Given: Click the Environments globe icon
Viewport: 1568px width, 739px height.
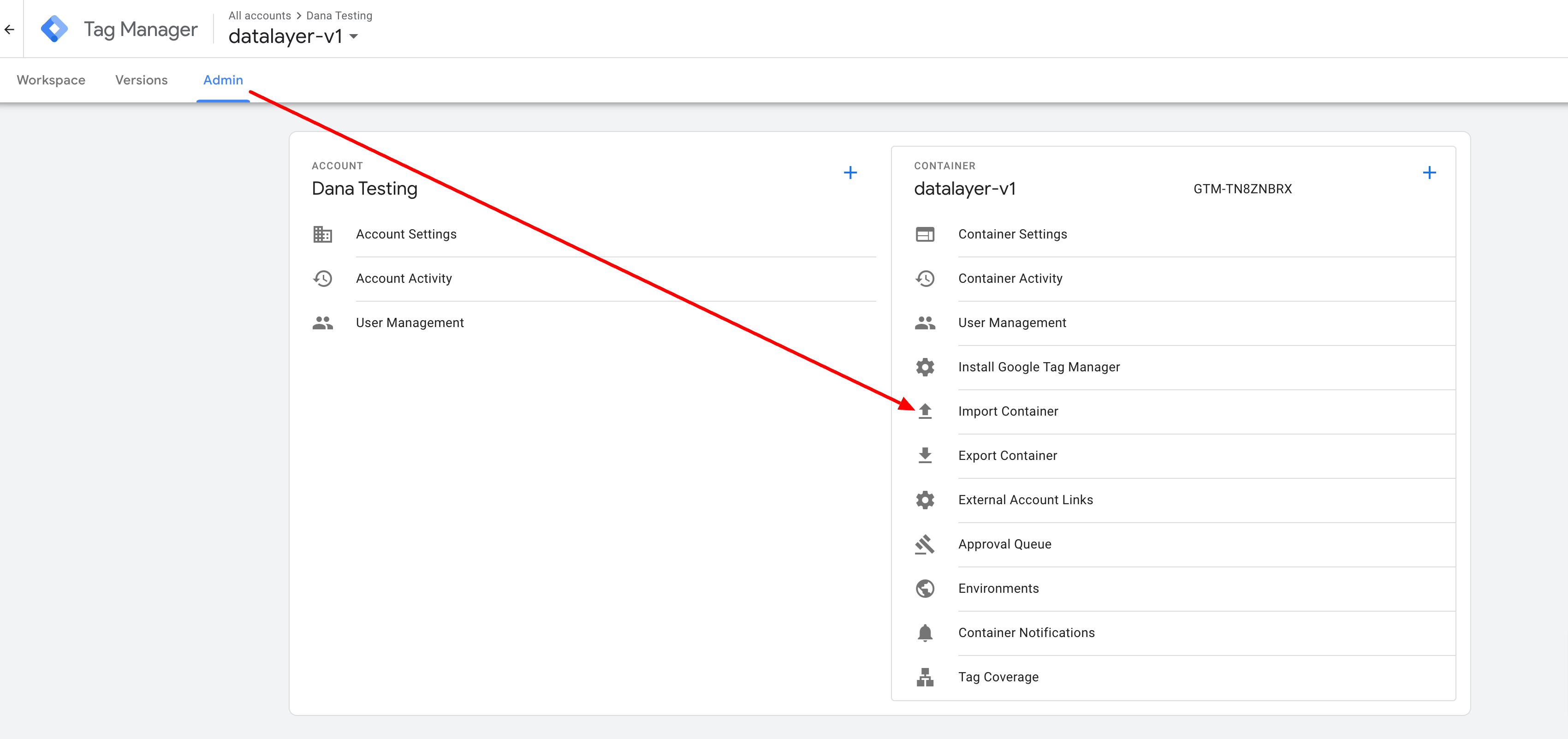Looking at the screenshot, I should click(x=925, y=589).
